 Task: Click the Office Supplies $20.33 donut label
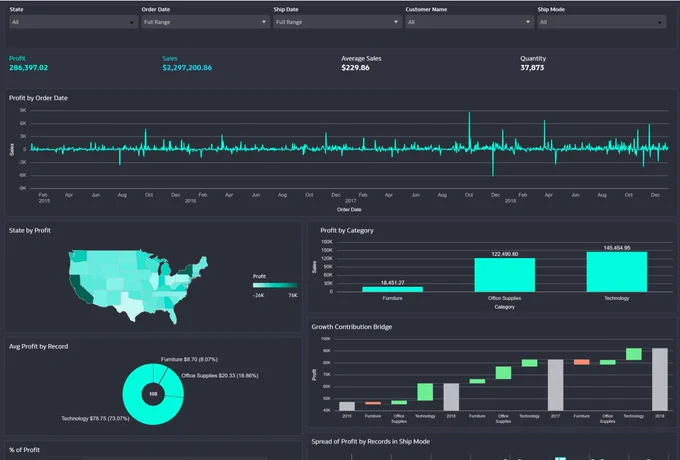coord(220,375)
